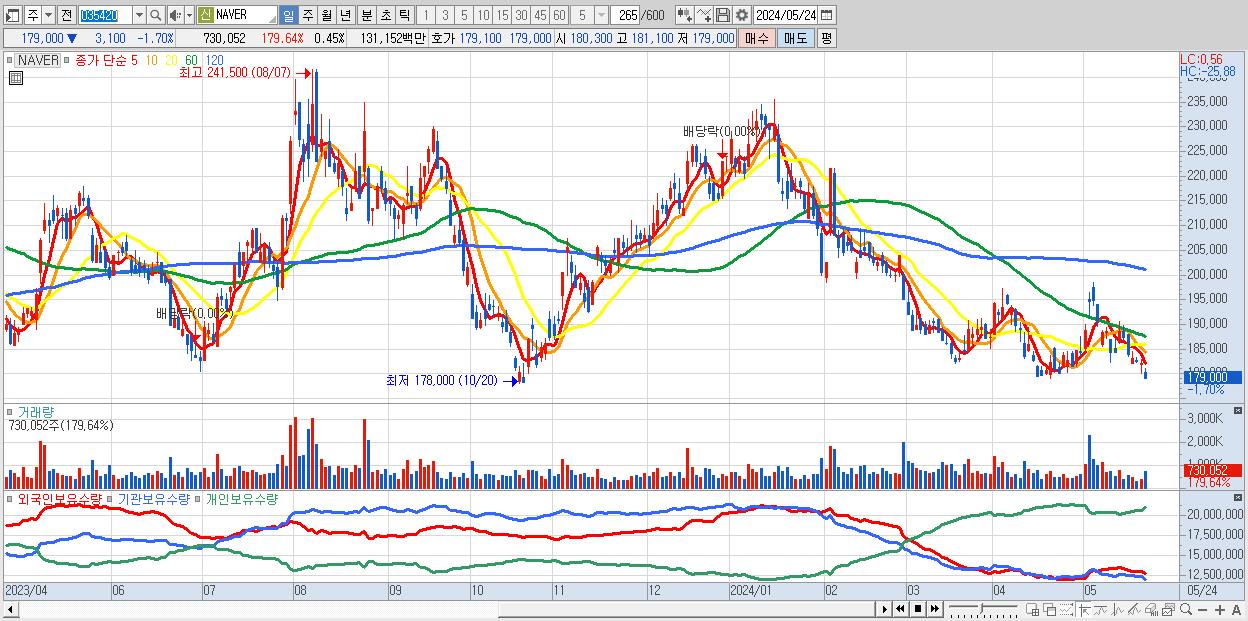The width and height of the screenshot is (1248, 621).
Task: Click the chart rewind button
Action: point(900,609)
